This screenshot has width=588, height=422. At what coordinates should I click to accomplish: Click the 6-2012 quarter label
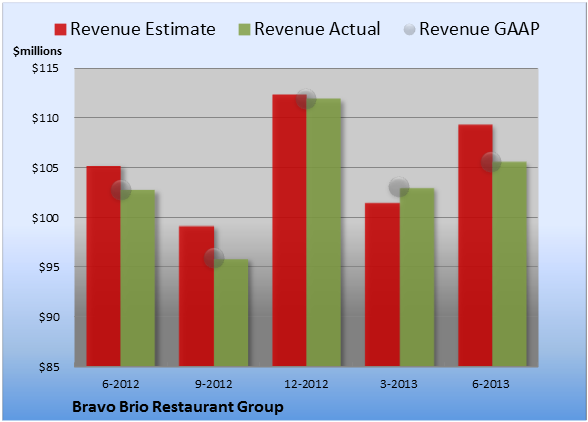click(121, 384)
